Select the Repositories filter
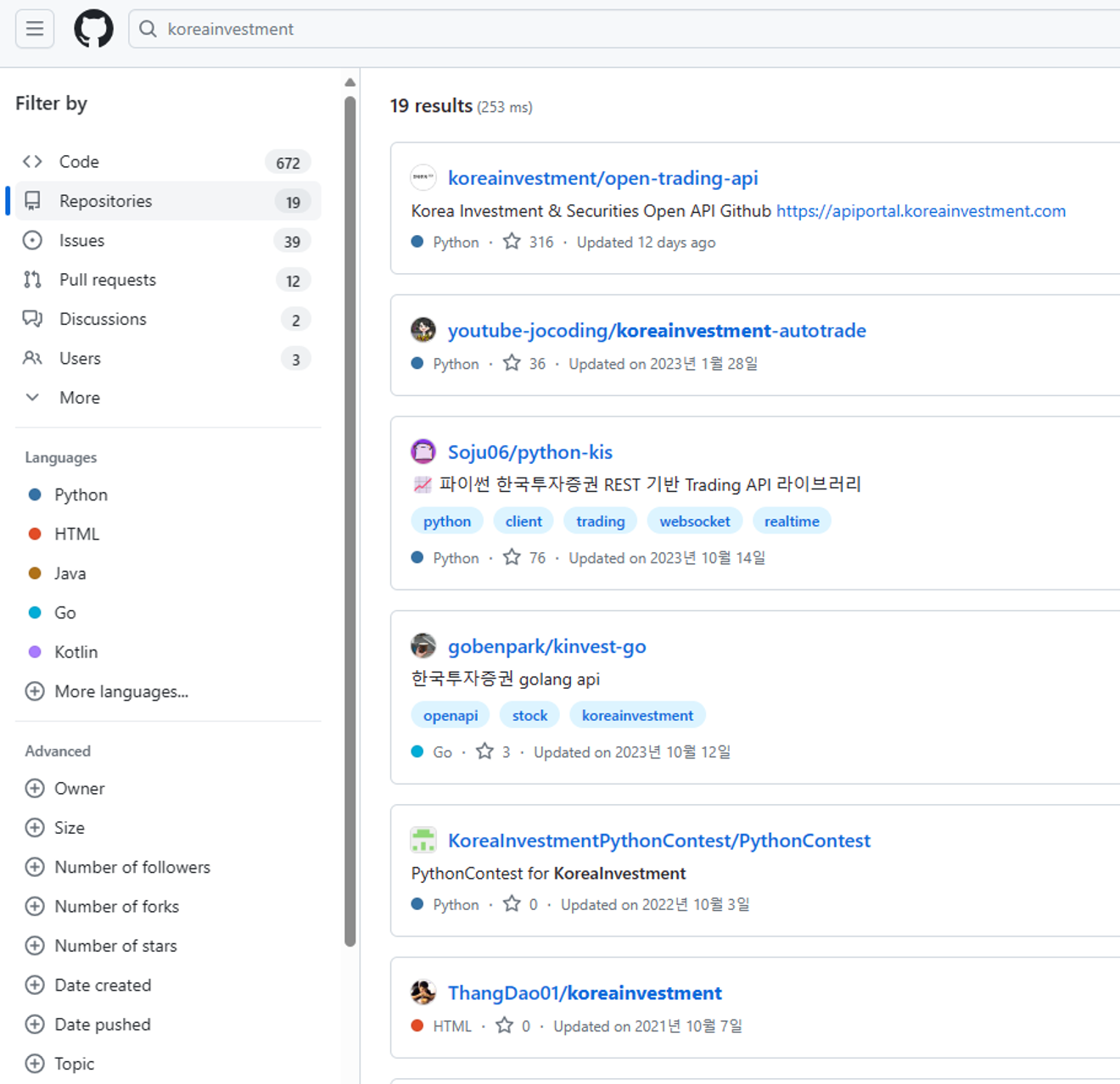Image resolution: width=1120 pixels, height=1084 pixels. pyautogui.click(x=168, y=201)
